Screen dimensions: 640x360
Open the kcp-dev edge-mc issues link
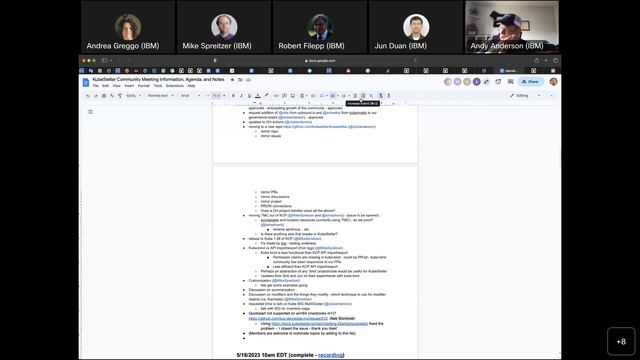coord(288,318)
